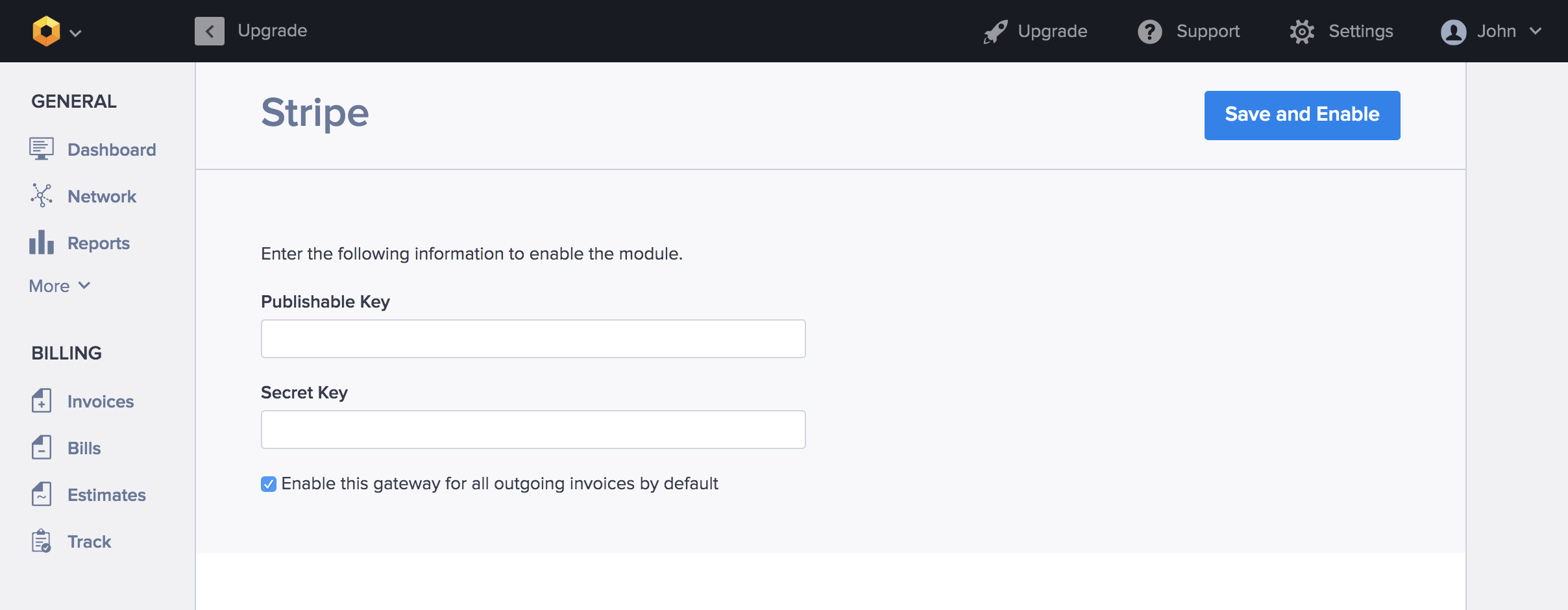Open the app logo dropdown menu
The height and width of the screenshot is (610, 1568).
pos(57,31)
